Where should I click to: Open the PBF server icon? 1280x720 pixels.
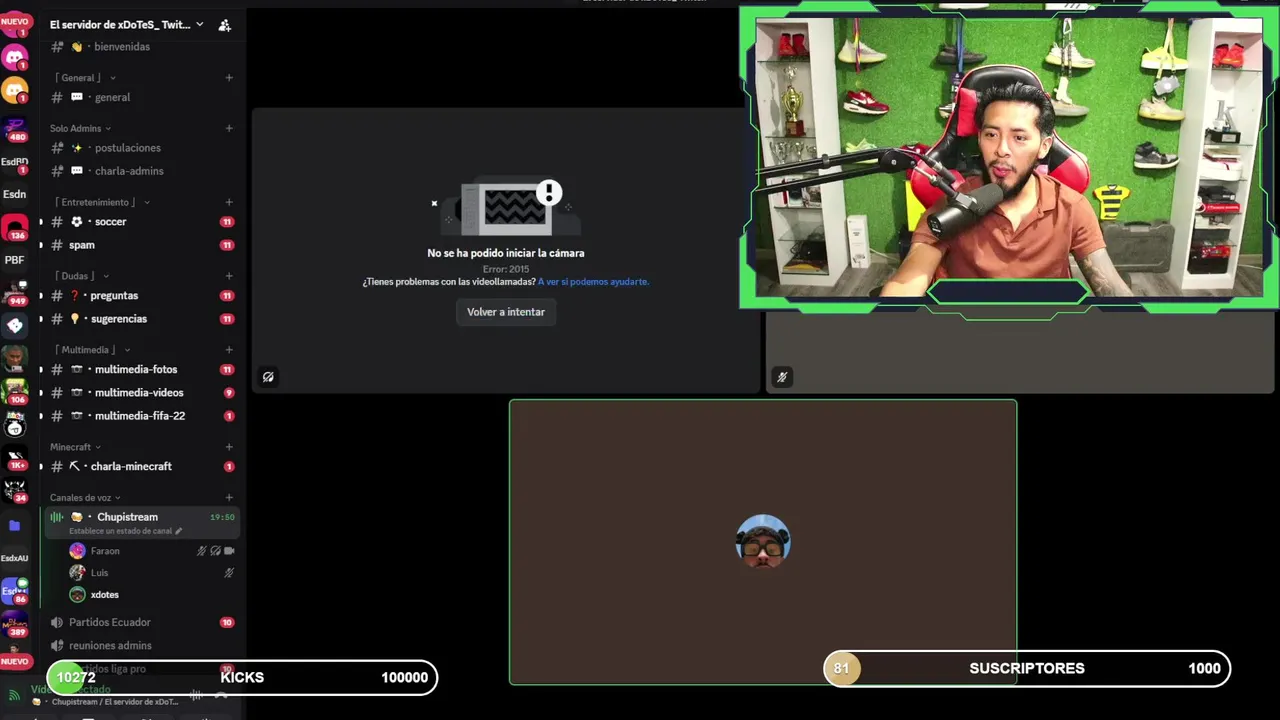pyautogui.click(x=15, y=260)
